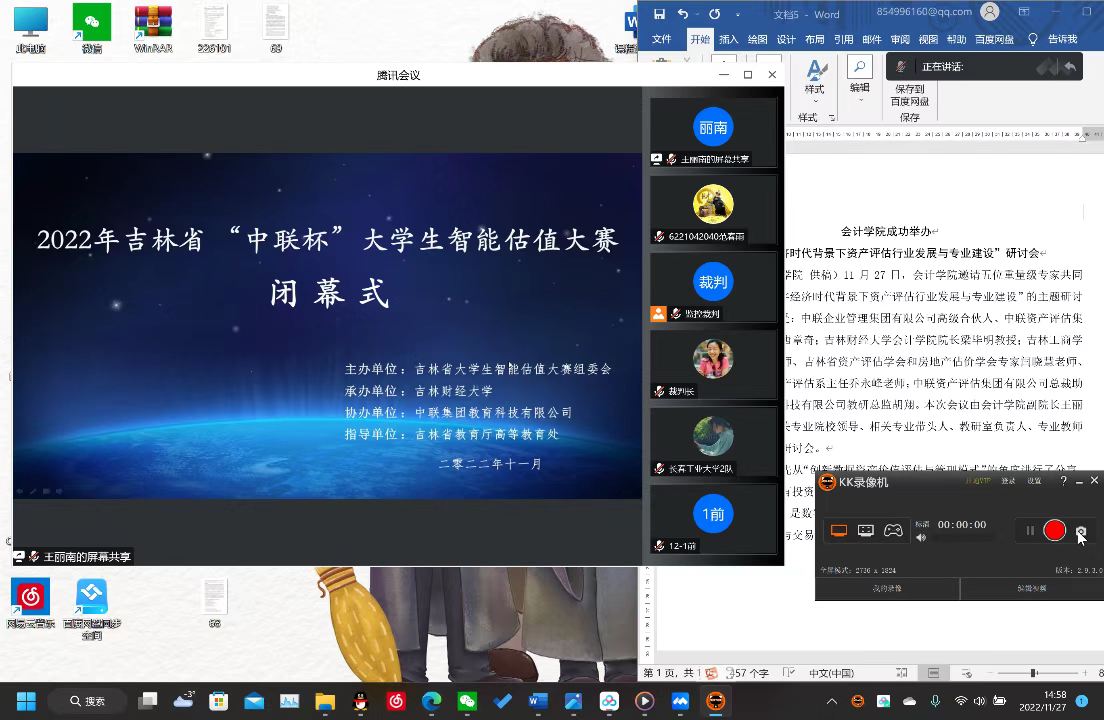Open the Quick Access Toolbar customize dropdown
The width and height of the screenshot is (1104, 720).
738,15
